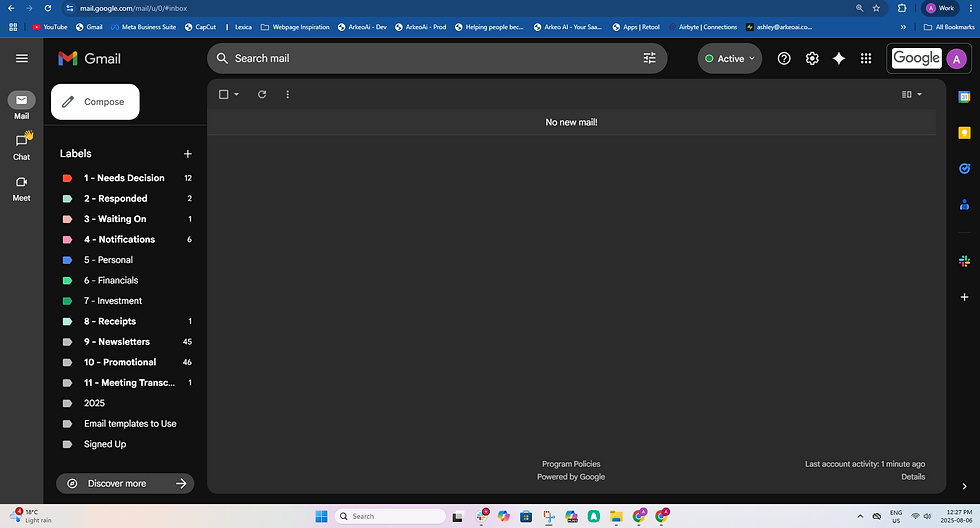The height and width of the screenshot is (528, 980).
Task: Click the Compose button
Action: [x=95, y=102]
